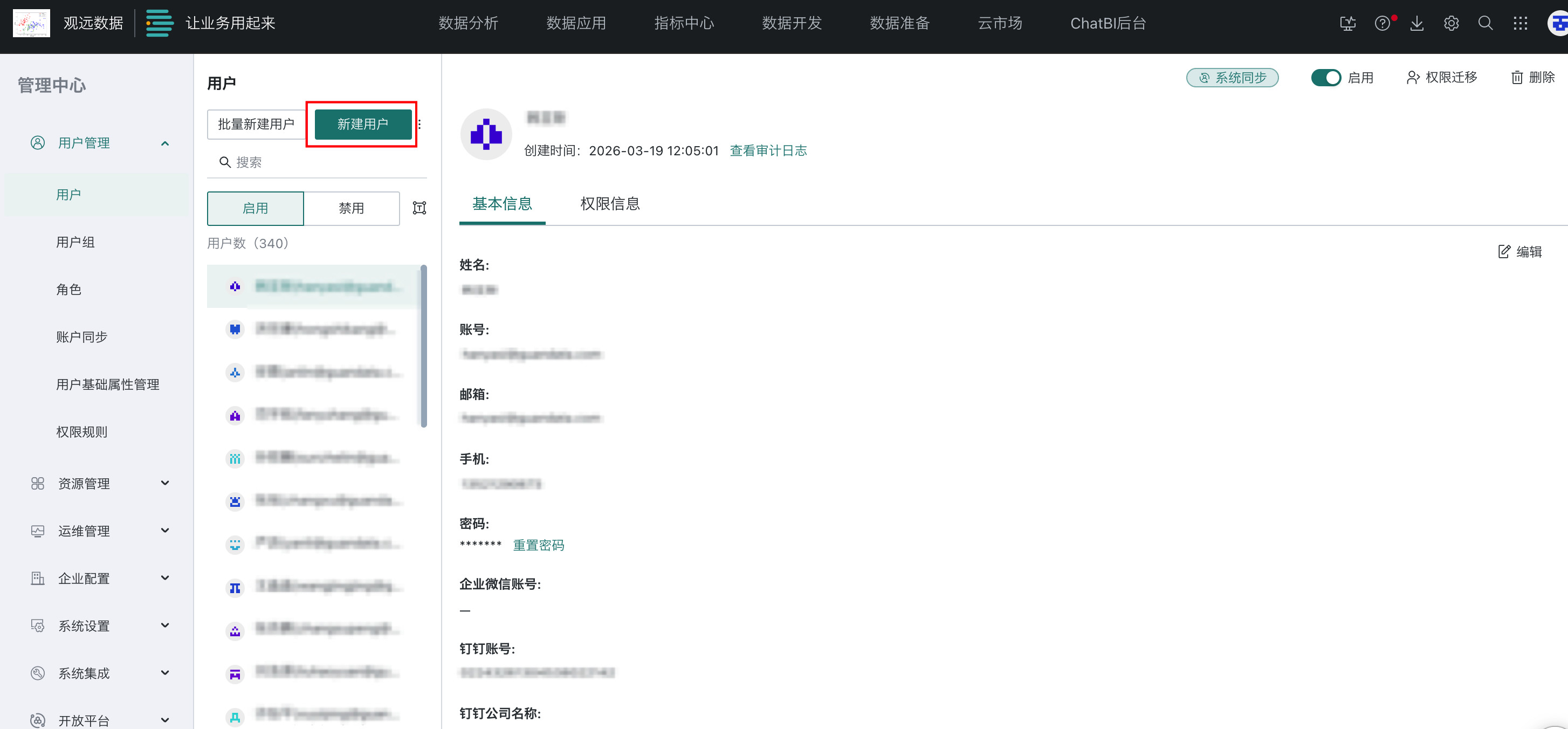Select the 禁用 user filter segment

coord(351,208)
